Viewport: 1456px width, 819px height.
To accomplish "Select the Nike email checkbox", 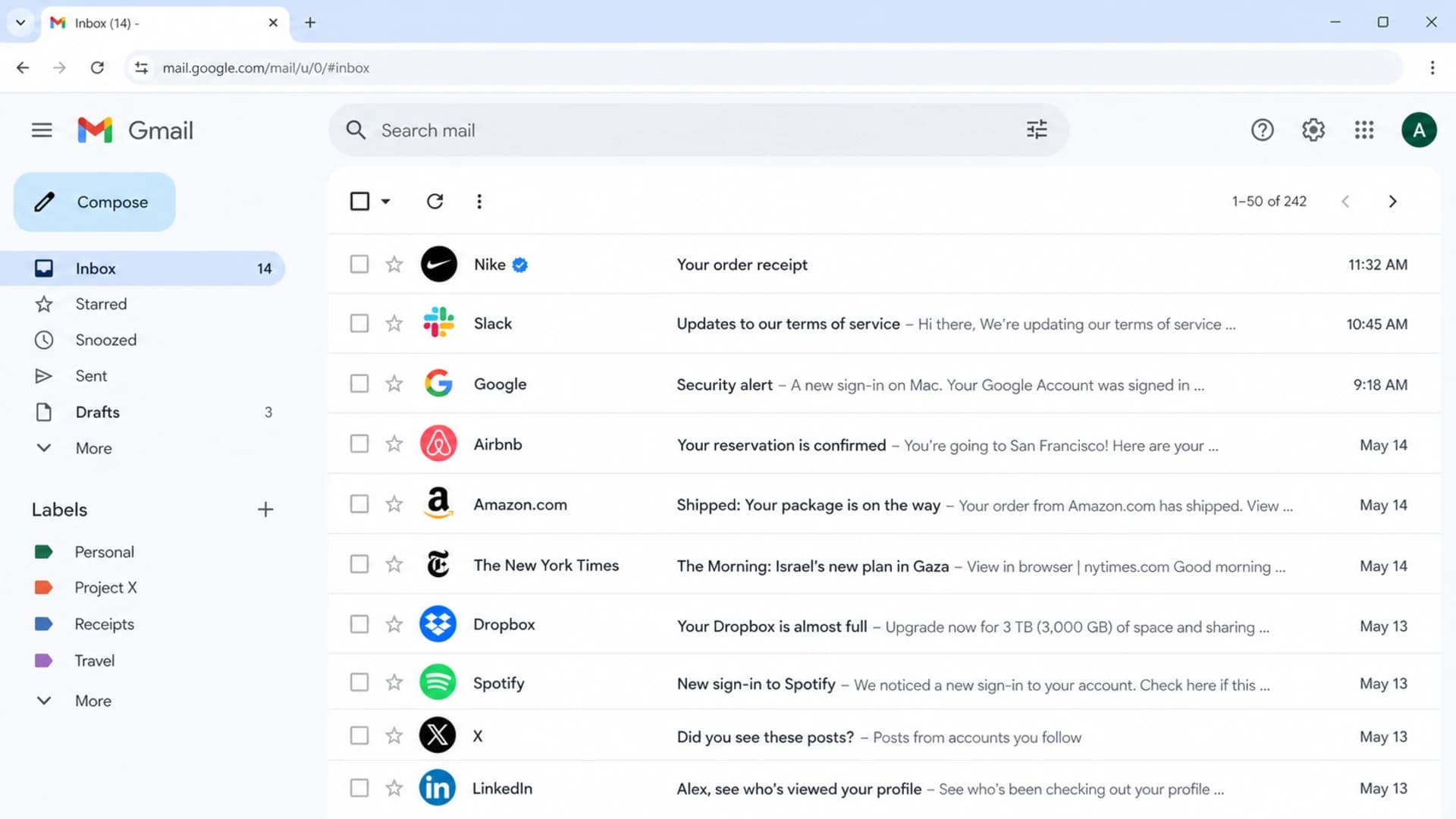I will (x=359, y=264).
